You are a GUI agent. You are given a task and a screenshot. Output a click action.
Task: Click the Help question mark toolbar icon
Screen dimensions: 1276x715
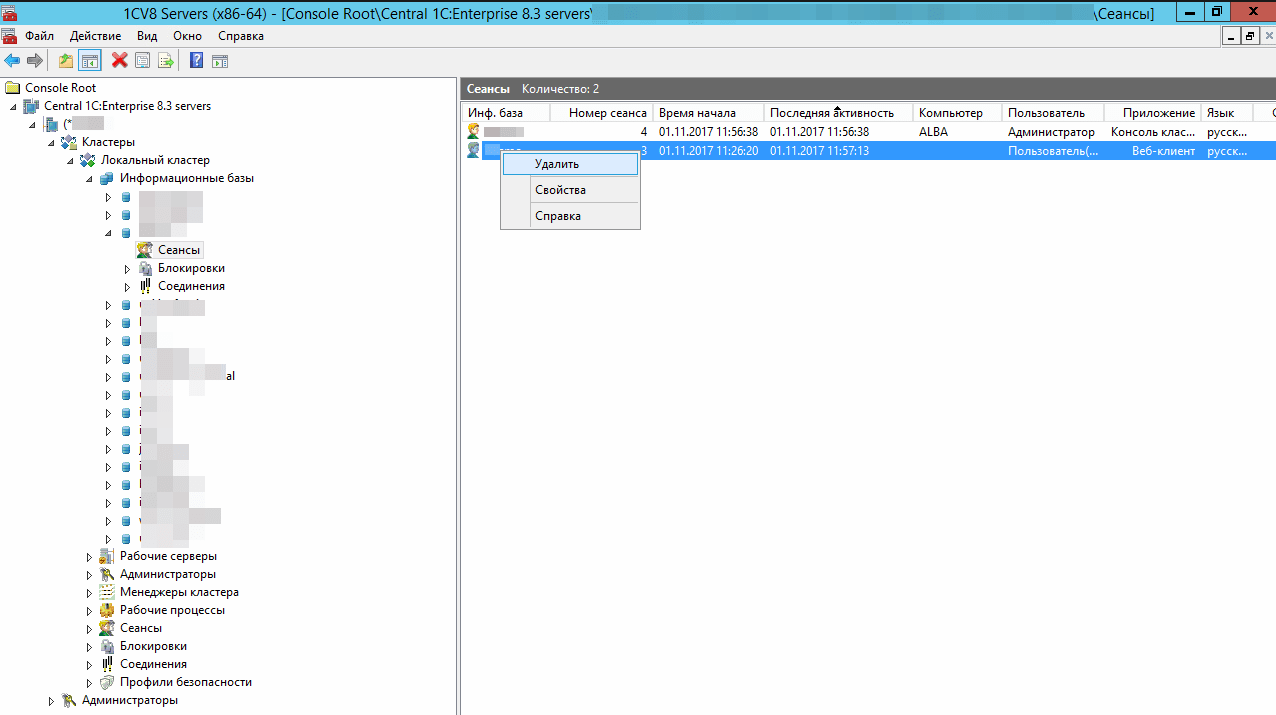pos(196,60)
